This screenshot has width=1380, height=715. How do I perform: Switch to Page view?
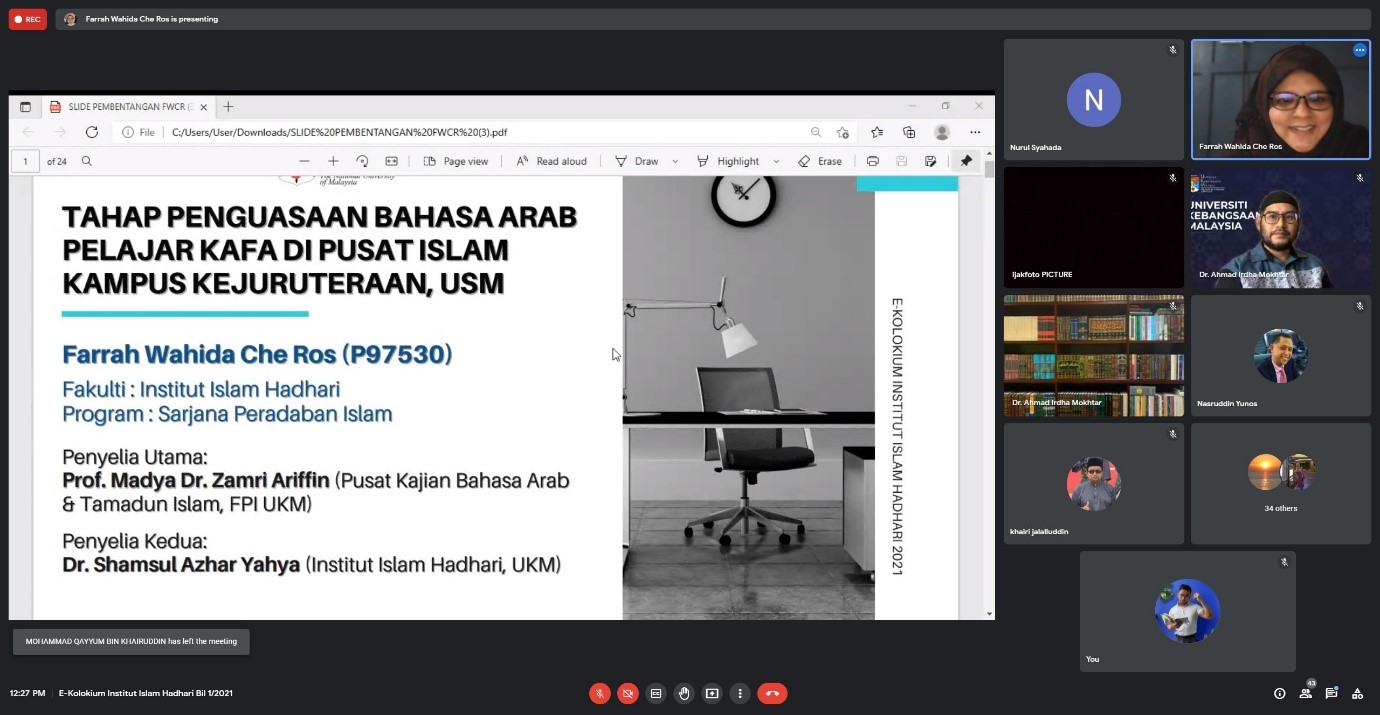pos(456,161)
